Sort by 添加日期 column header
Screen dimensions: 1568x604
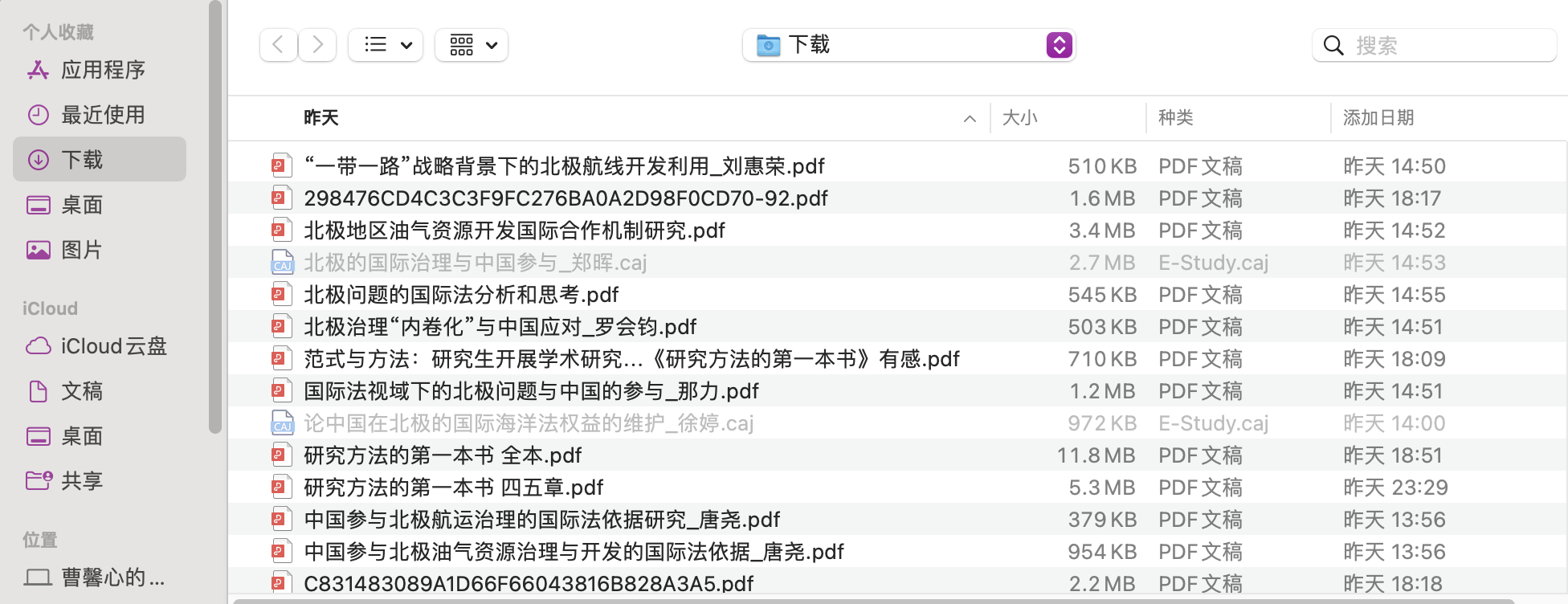click(1378, 118)
